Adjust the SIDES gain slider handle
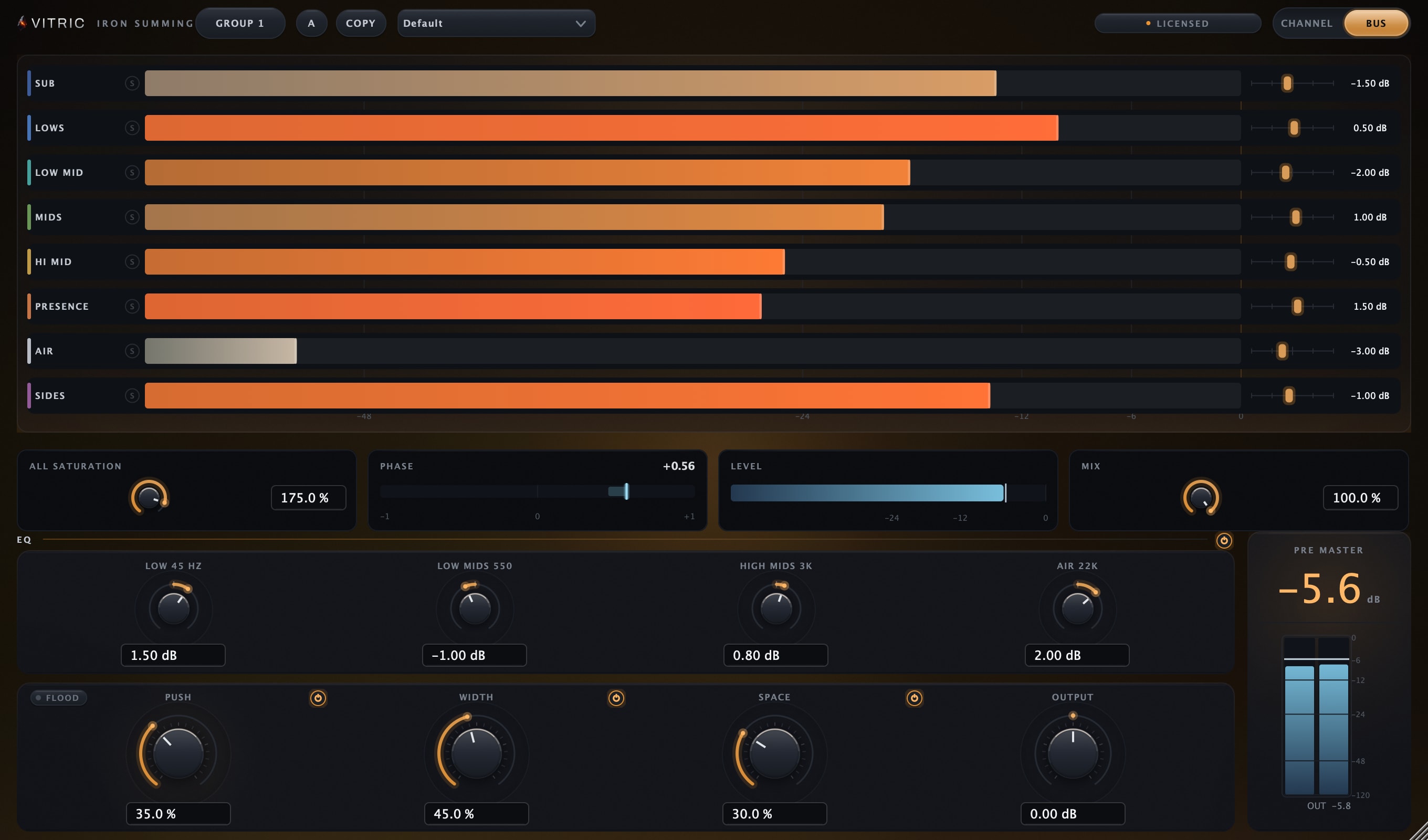This screenshot has width=1428, height=840. click(1289, 396)
